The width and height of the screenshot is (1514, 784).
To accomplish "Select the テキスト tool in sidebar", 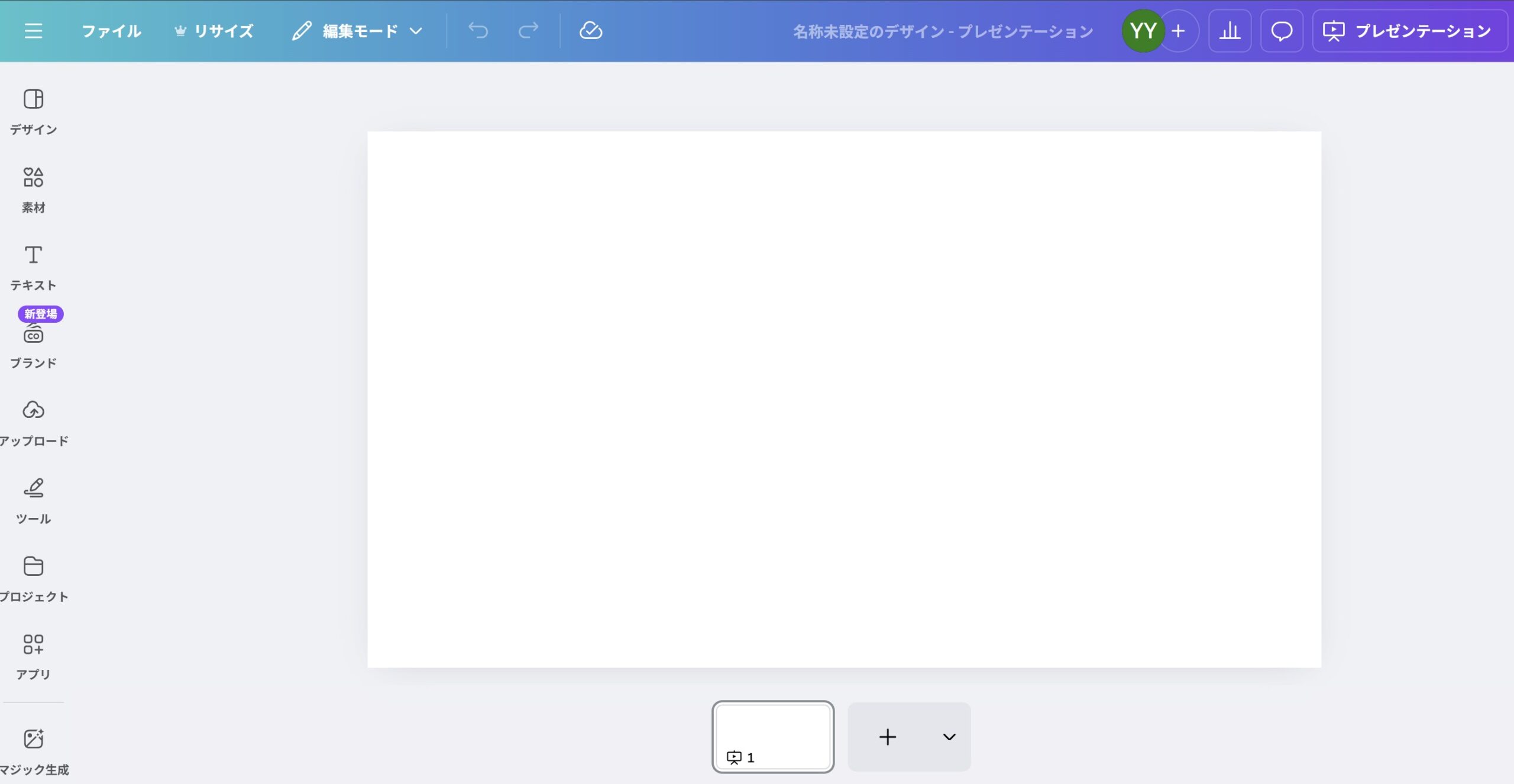I will (x=33, y=267).
